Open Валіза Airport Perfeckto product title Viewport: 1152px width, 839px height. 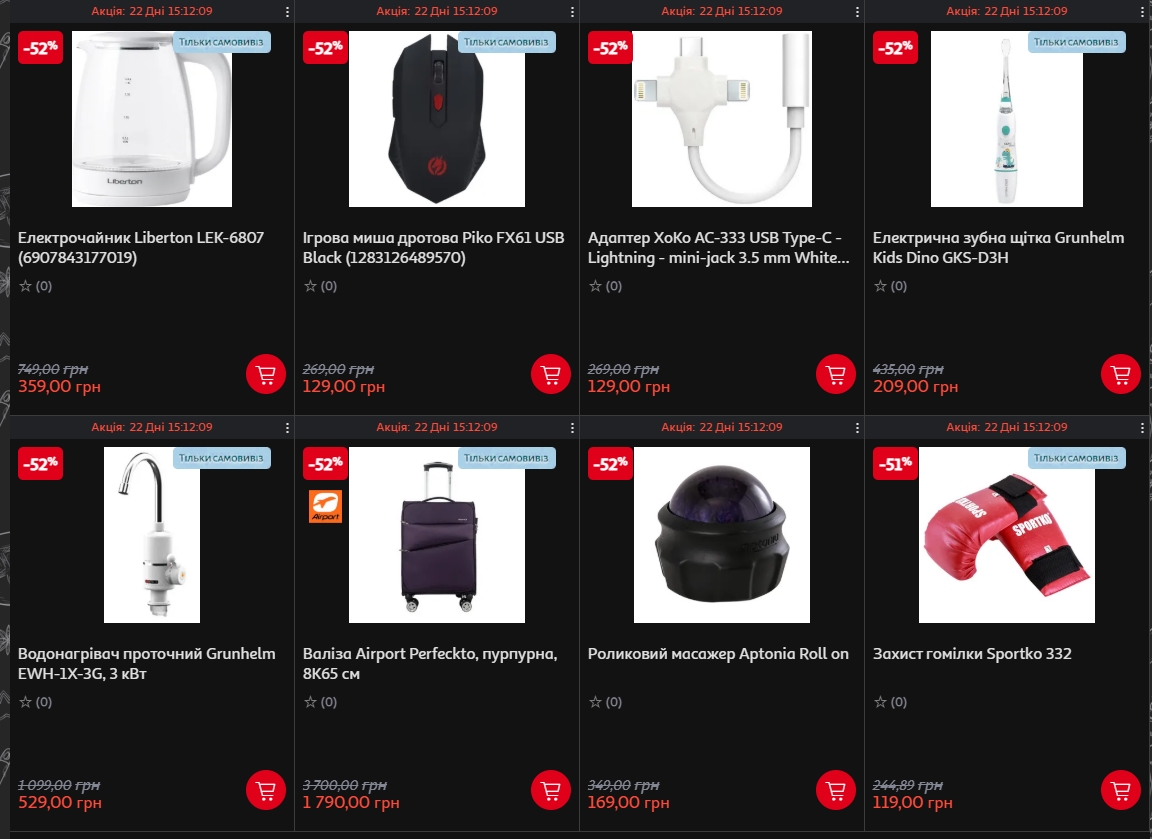[x=430, y=663]
